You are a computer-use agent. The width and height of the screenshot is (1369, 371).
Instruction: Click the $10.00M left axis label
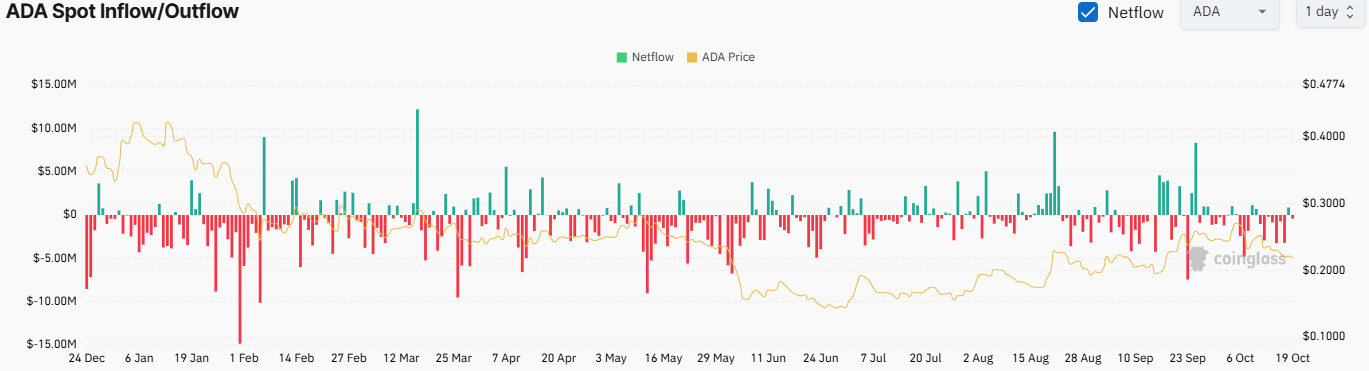[x=55, y=128]
